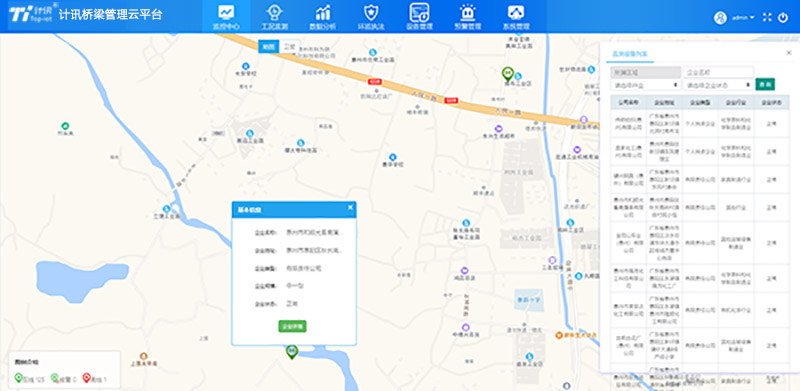Click the green details button in popup
This screenshot has height=391, width=800.
(x=292, y=326)
